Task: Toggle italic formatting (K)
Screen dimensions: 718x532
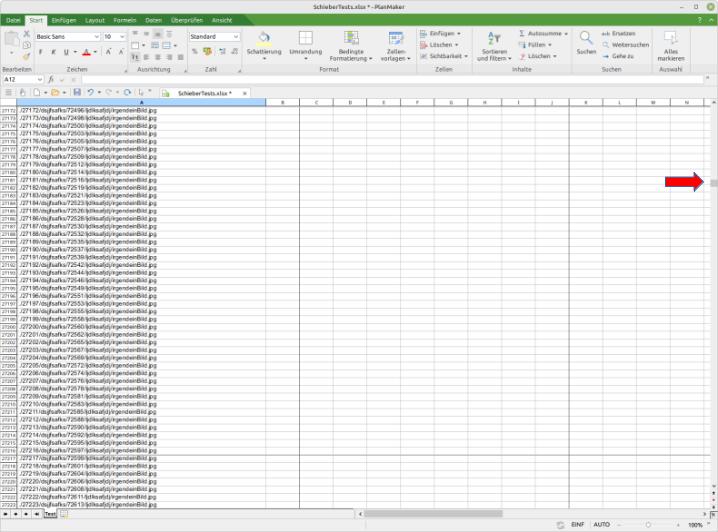Action: click(53, 52)
